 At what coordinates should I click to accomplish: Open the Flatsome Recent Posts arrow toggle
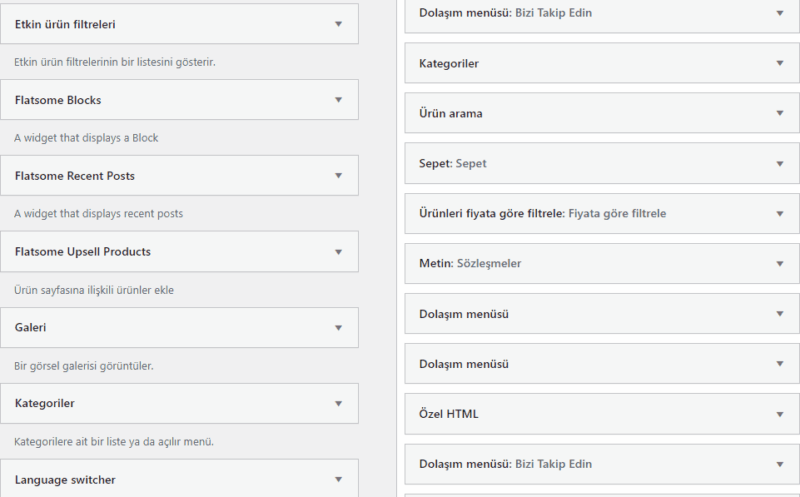(x=339, y=175)
